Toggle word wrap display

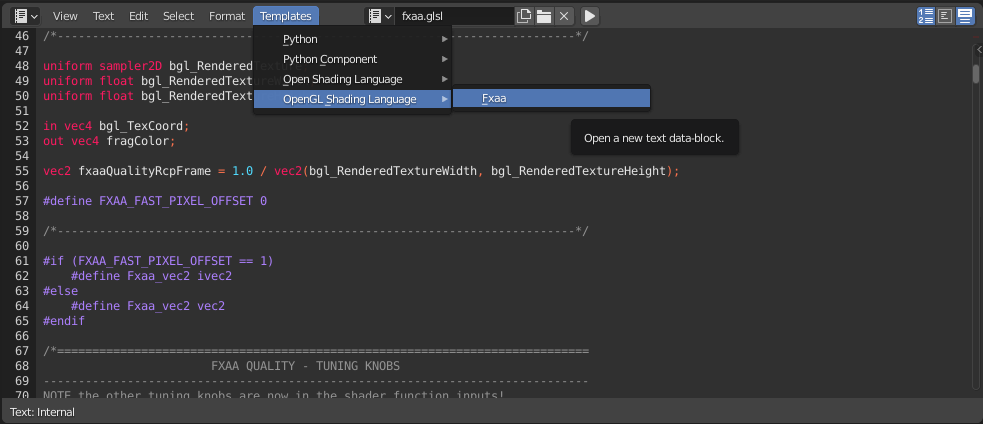[x=945, y=16]
